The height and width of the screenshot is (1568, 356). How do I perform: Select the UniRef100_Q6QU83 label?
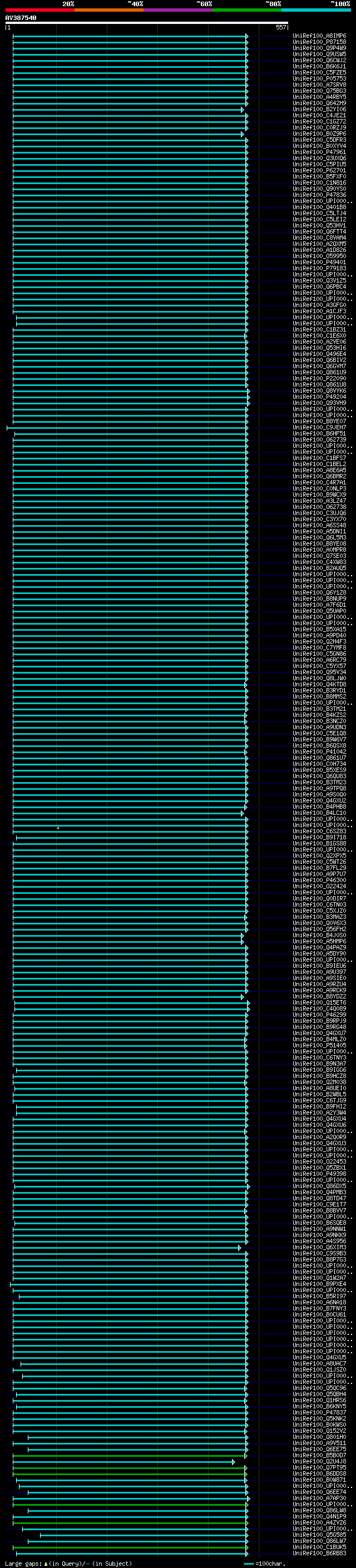pyautogui.click(x=319, y=776)
